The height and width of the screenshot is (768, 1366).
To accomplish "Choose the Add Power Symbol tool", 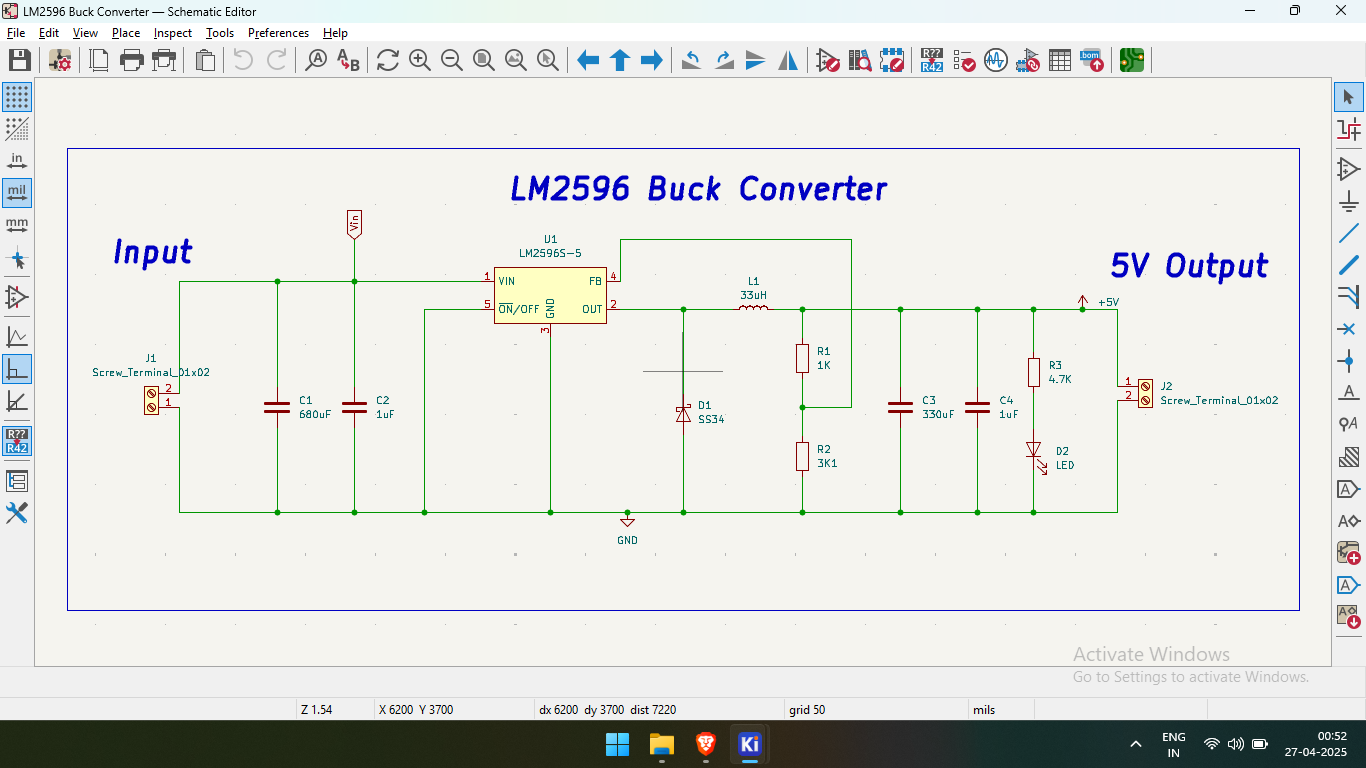I will click(x=1349, y=201).
